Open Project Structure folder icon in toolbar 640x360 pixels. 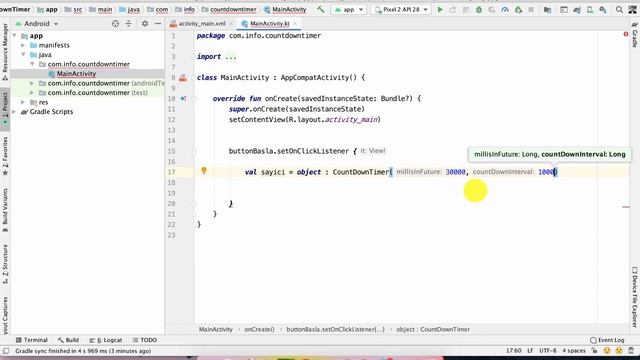pyautogui.click(x=547, y=9)
